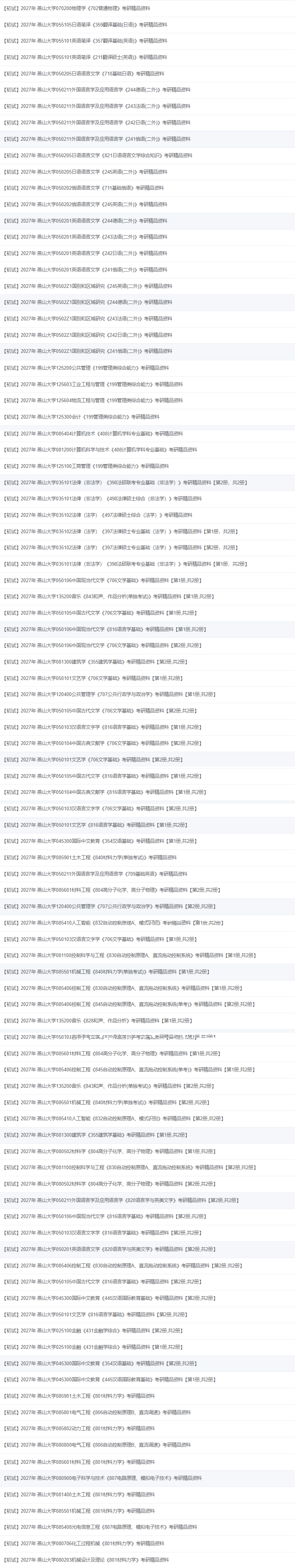
Task: Open 085801电气工程《806自动控制原理B、直流调速》 link
Action: 97,1412
